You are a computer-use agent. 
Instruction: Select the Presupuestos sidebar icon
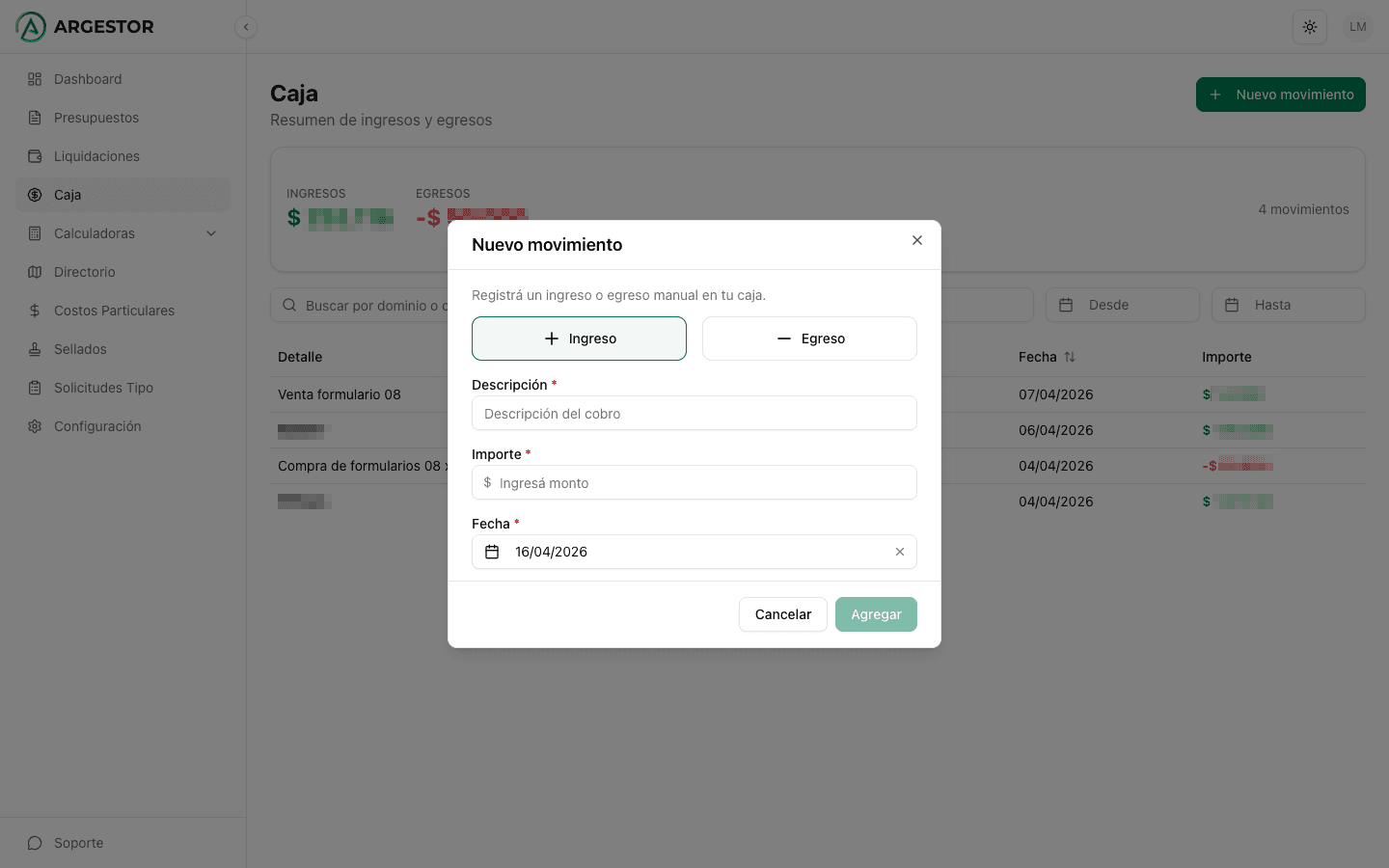pyautogui.click(x=35, y=118)
